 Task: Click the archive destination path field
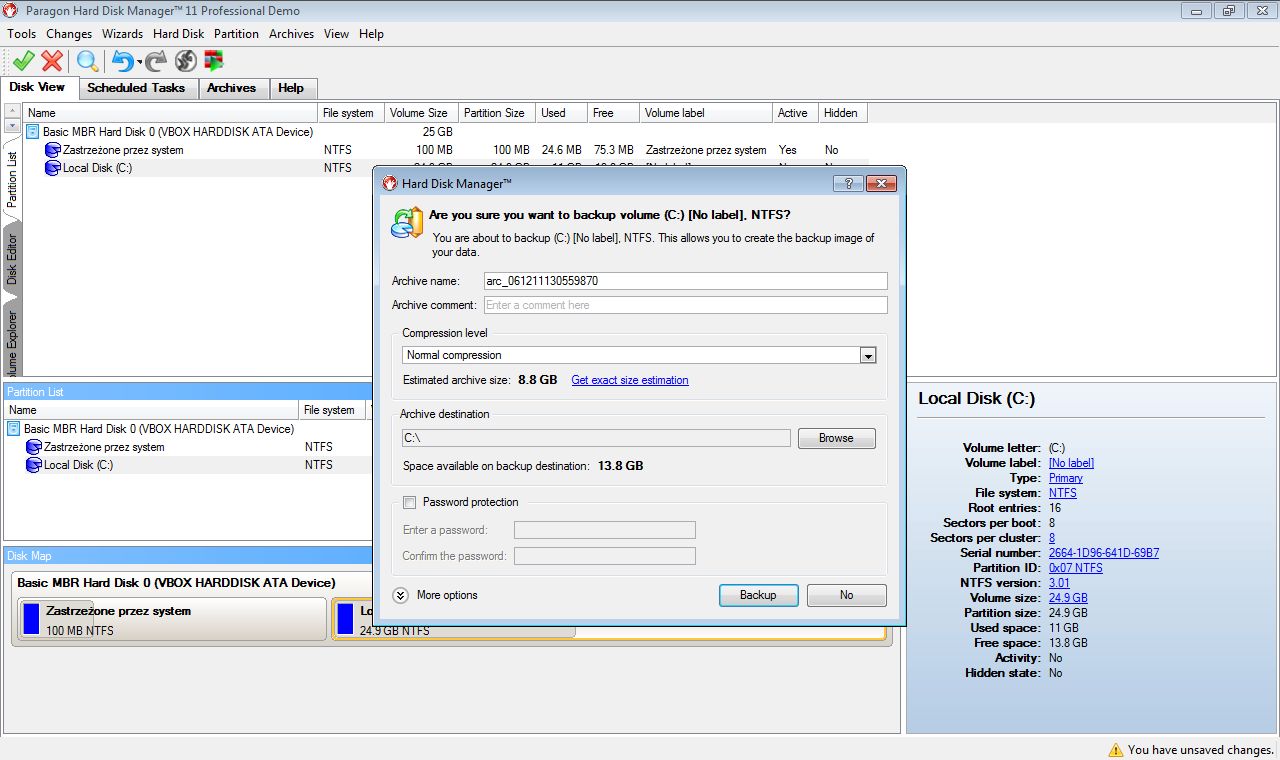595,438
